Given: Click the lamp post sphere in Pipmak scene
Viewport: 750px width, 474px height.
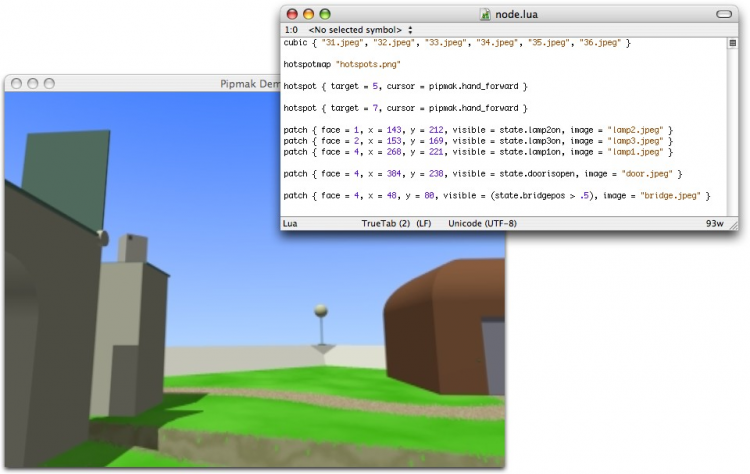Looking at the screenshot, I should [x=321, y=311].
